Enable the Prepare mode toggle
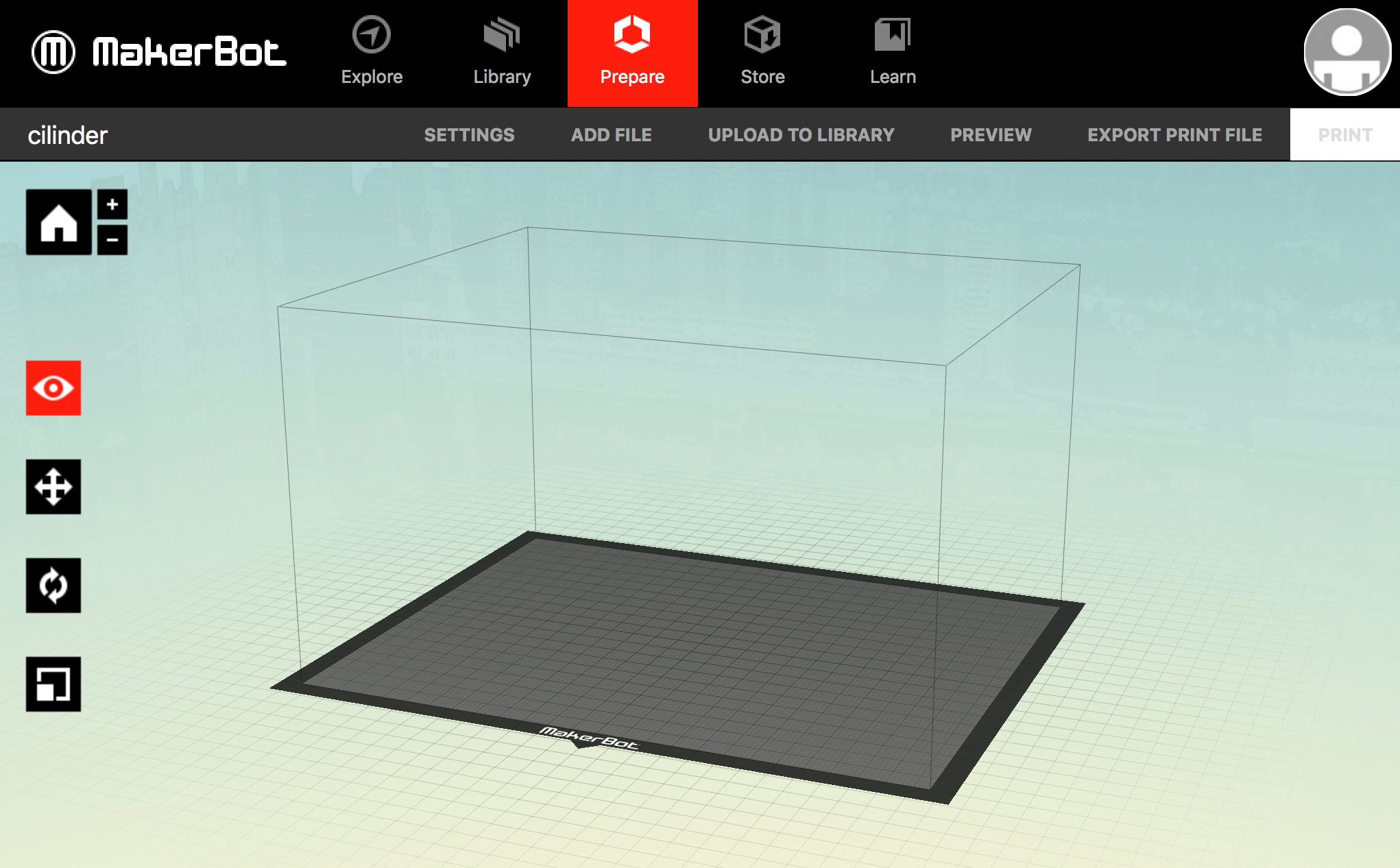 pyautogui.click(x=631, y=53)
